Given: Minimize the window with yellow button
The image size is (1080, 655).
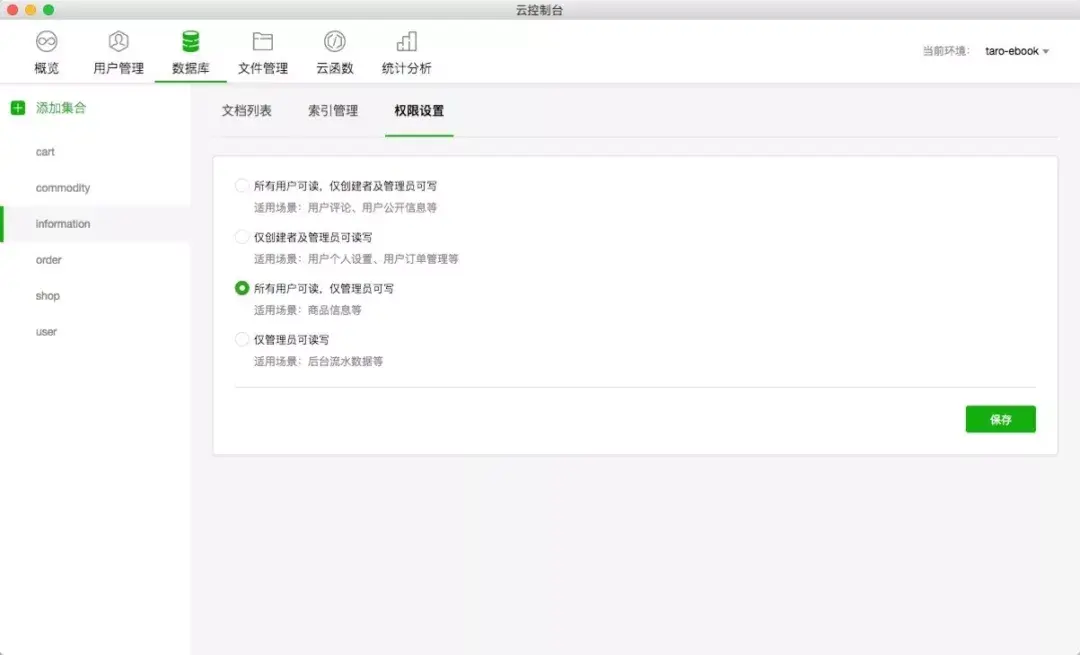Looking at the screenshot, I should pyautogui.click(x=30, y=10).
